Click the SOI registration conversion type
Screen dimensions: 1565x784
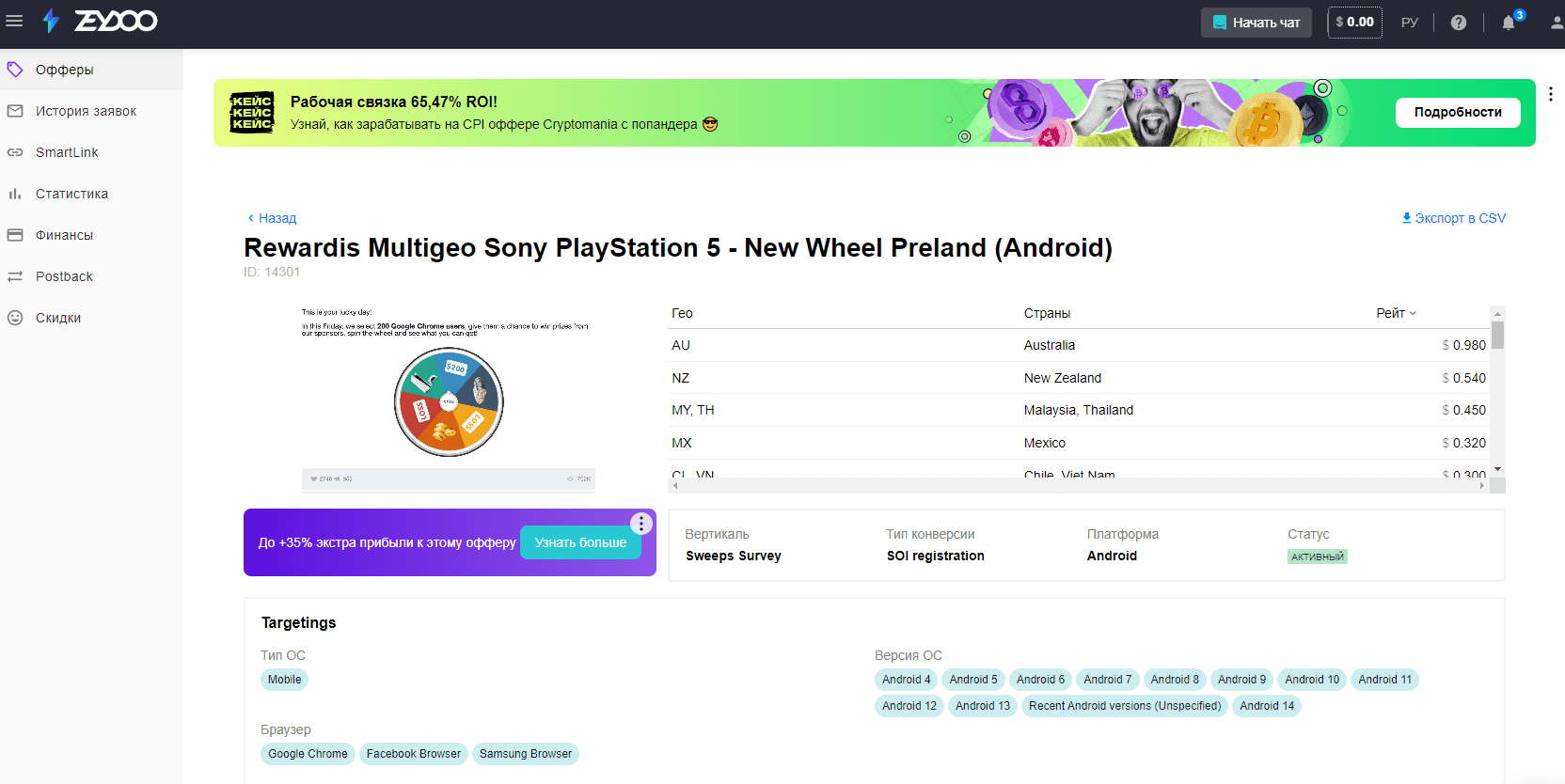tap(935, 556)
